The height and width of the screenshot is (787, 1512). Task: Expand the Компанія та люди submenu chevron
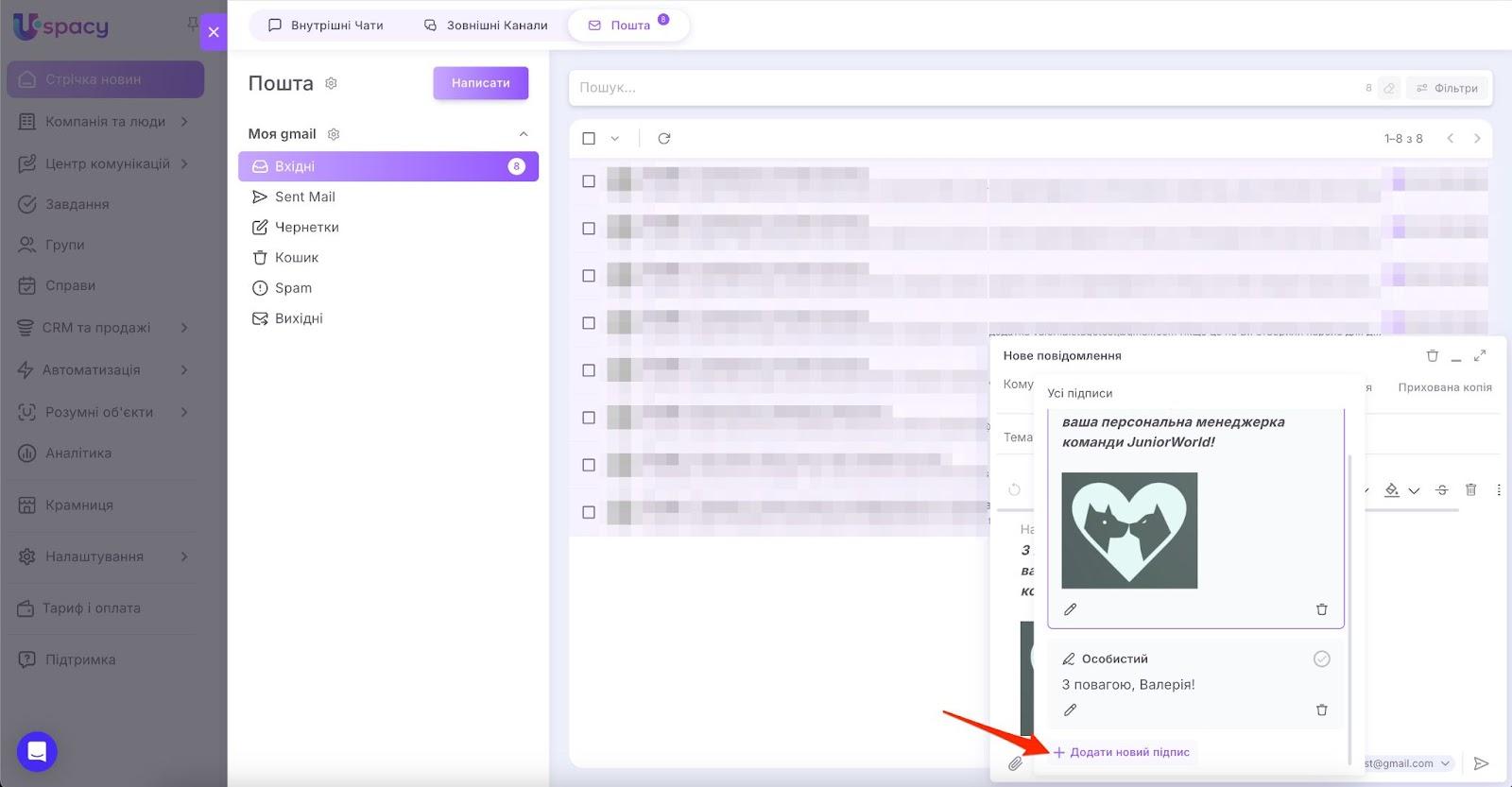click(x=184, y=121)
